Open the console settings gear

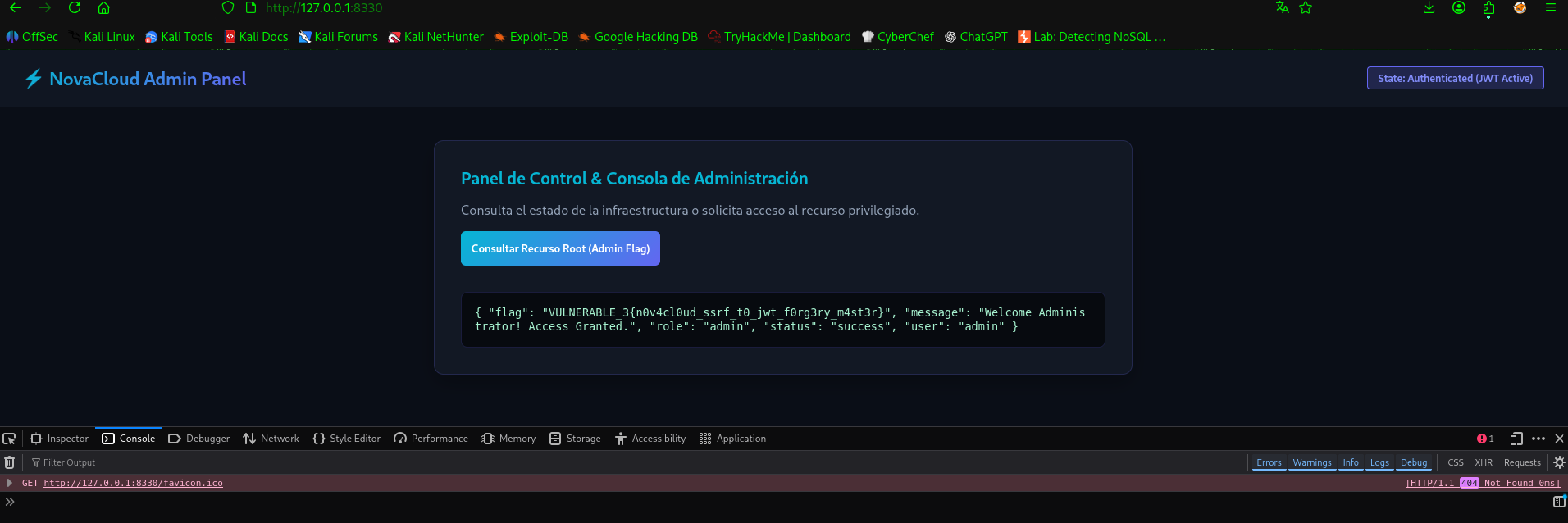1559,462
